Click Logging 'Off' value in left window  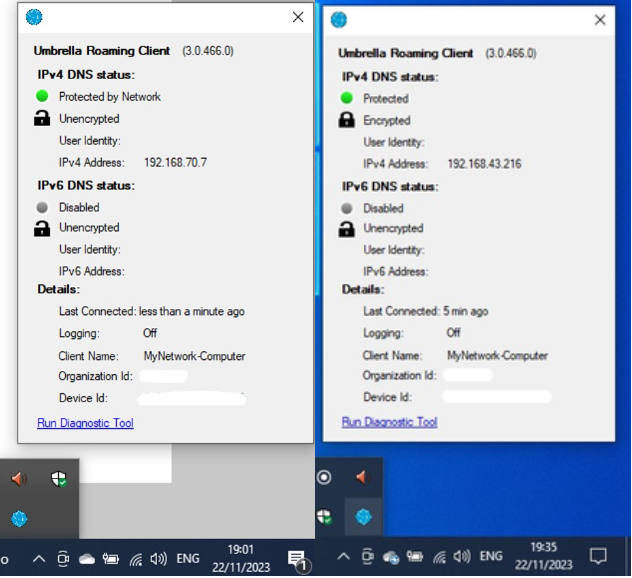click(x=150, y=333)
